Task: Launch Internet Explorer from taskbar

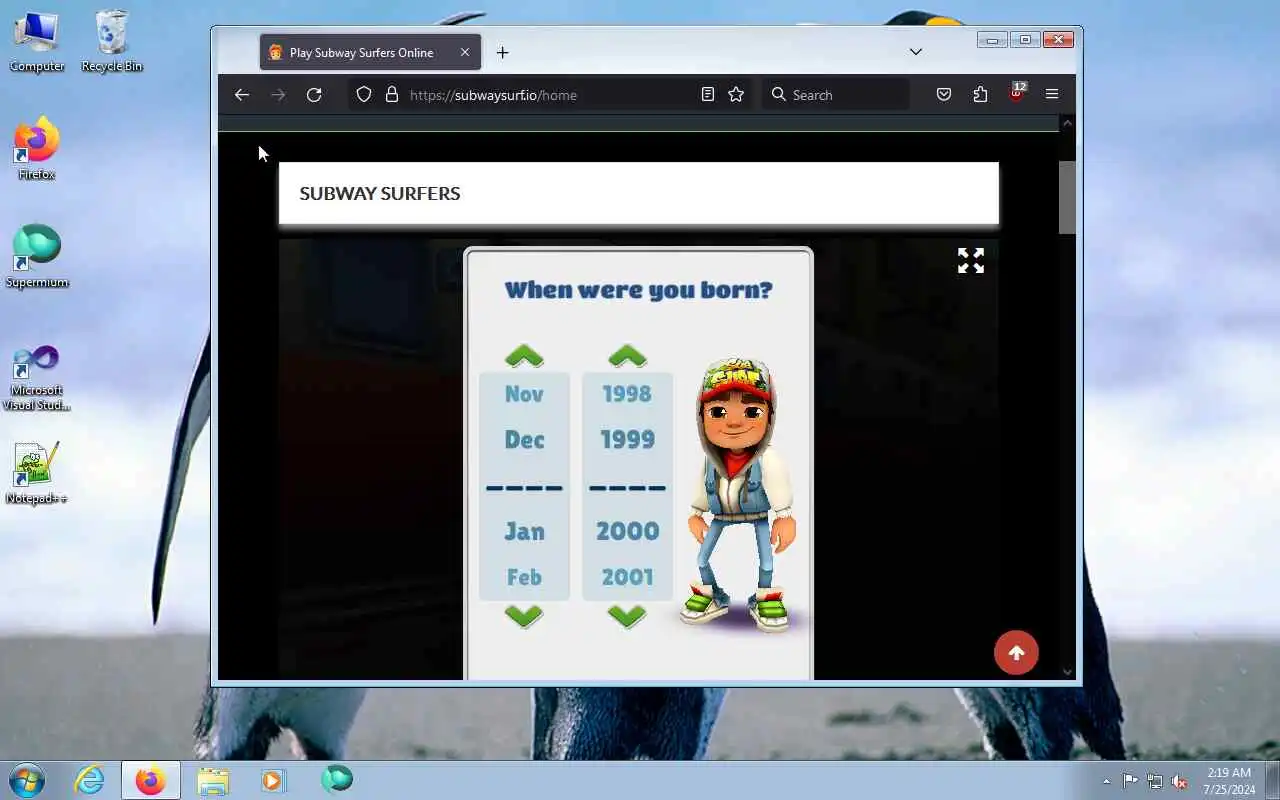Action: pyautogui.click(x=90, y=780)
